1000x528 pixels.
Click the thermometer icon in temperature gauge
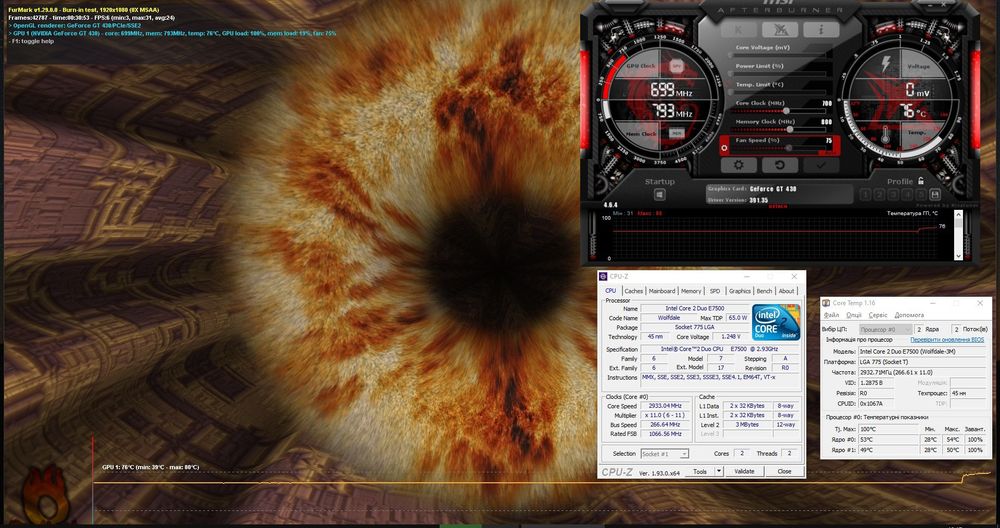885,135
